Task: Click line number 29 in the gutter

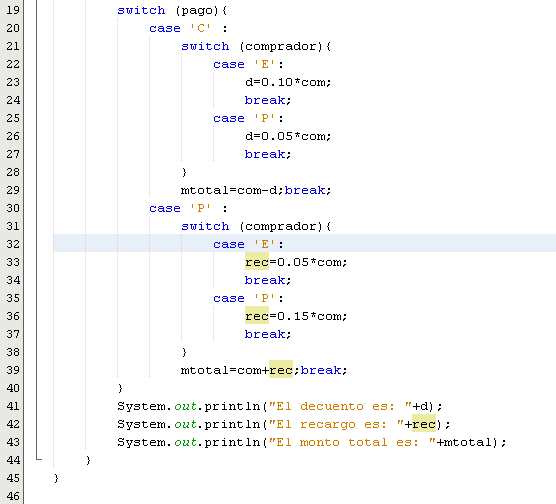Action: click(13, 190)
